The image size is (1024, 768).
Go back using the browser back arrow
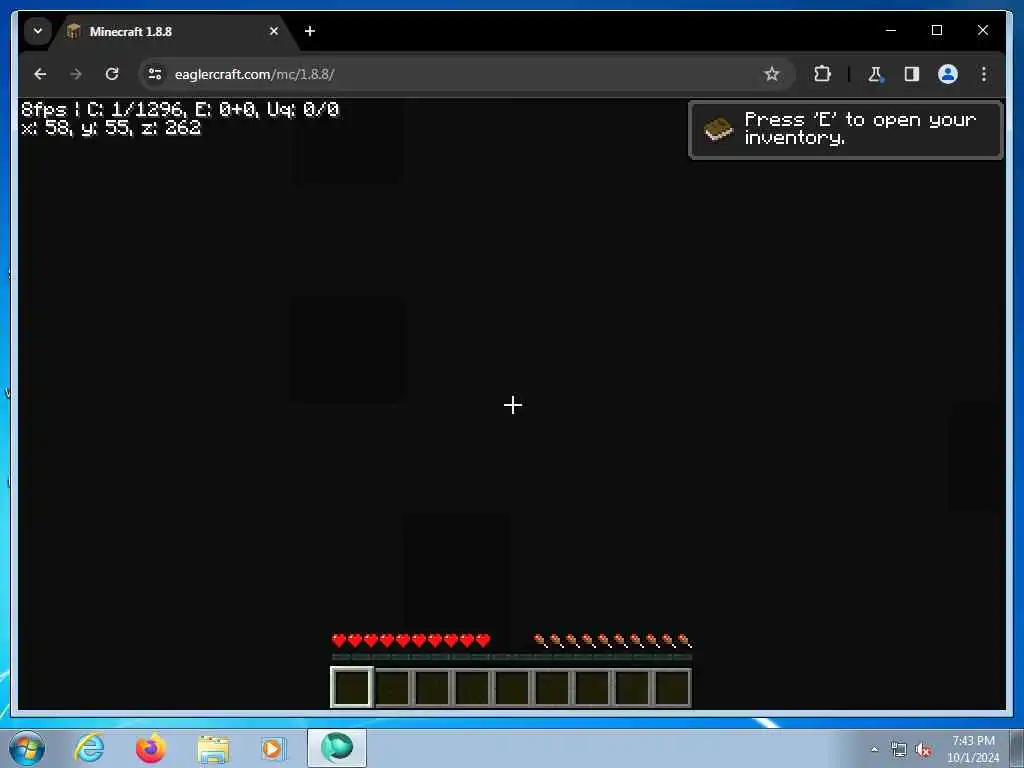point(40,74)
